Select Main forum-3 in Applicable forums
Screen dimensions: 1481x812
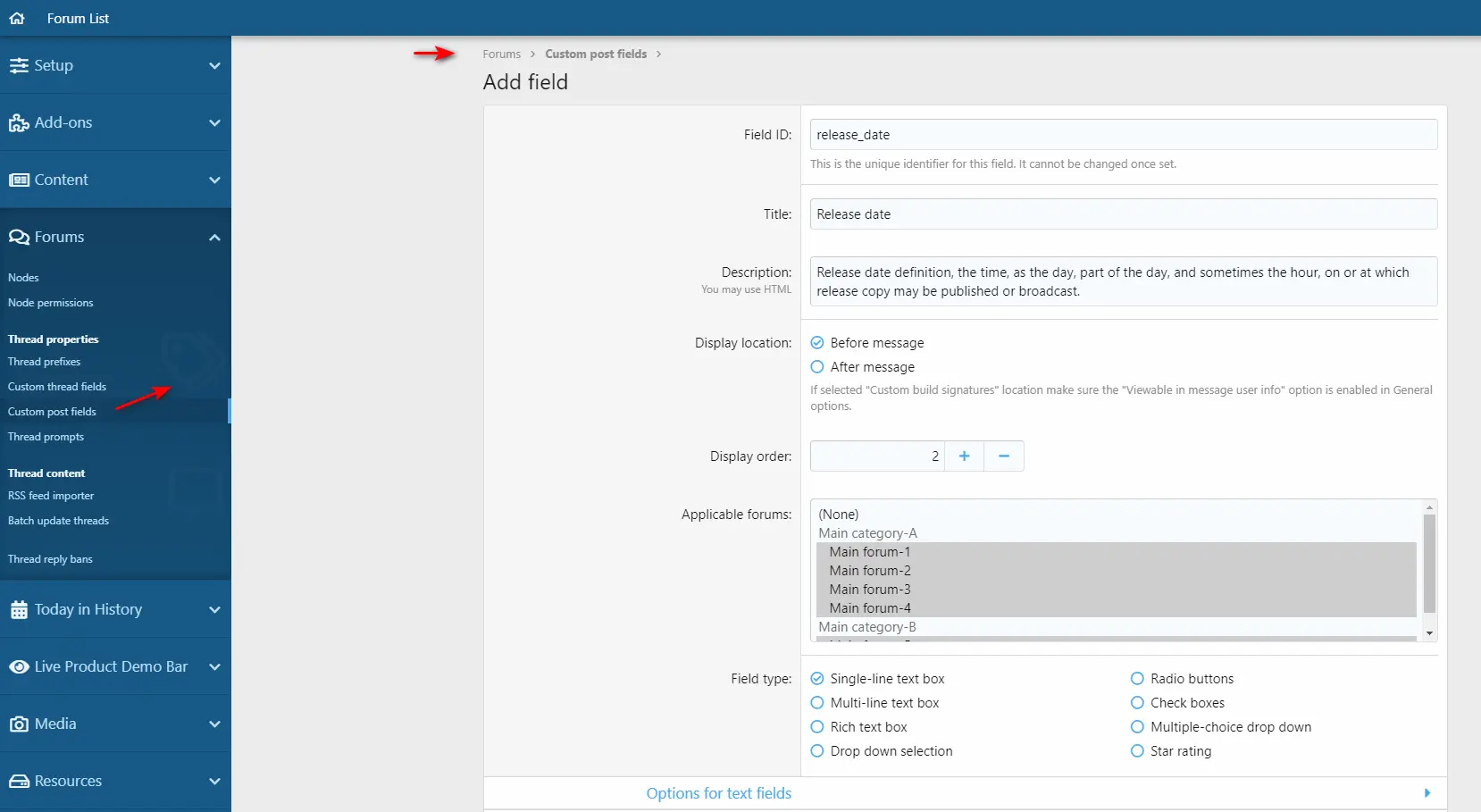(x=1117, y=590)
